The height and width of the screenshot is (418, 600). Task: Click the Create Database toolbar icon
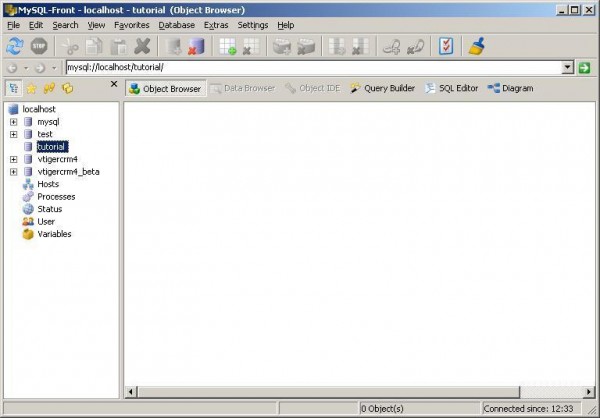pos(173,47)
